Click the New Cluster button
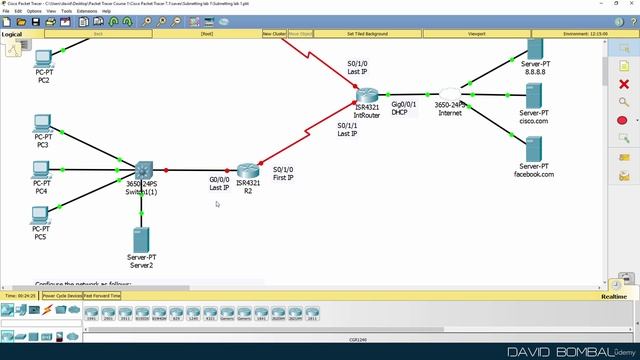This screenshot has height=360, width=640. (x=274, y=34)
